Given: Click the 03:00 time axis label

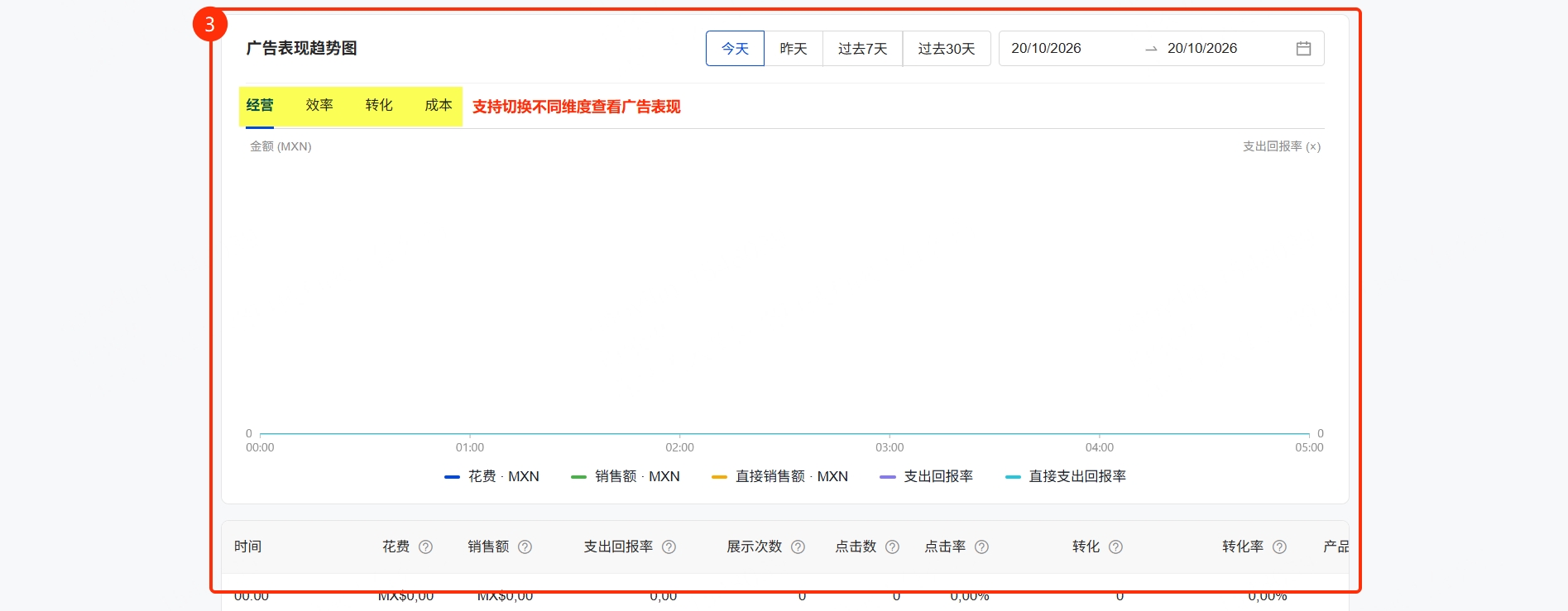Looking at the screenshot, I should (889, 447).
